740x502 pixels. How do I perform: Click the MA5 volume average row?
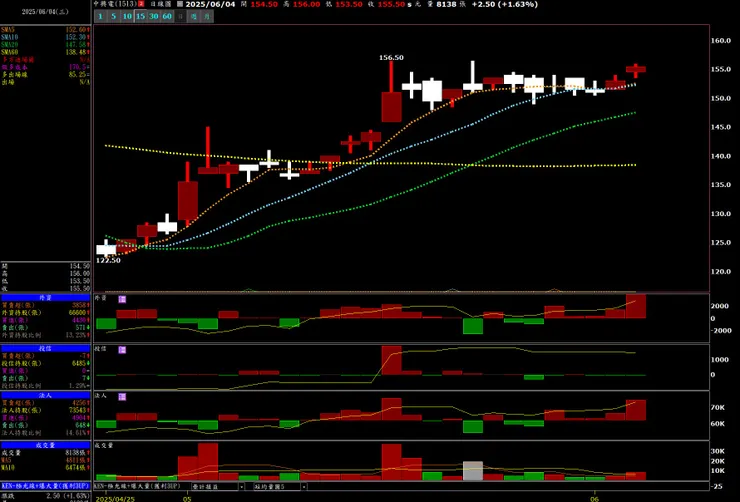click(45, 460)
